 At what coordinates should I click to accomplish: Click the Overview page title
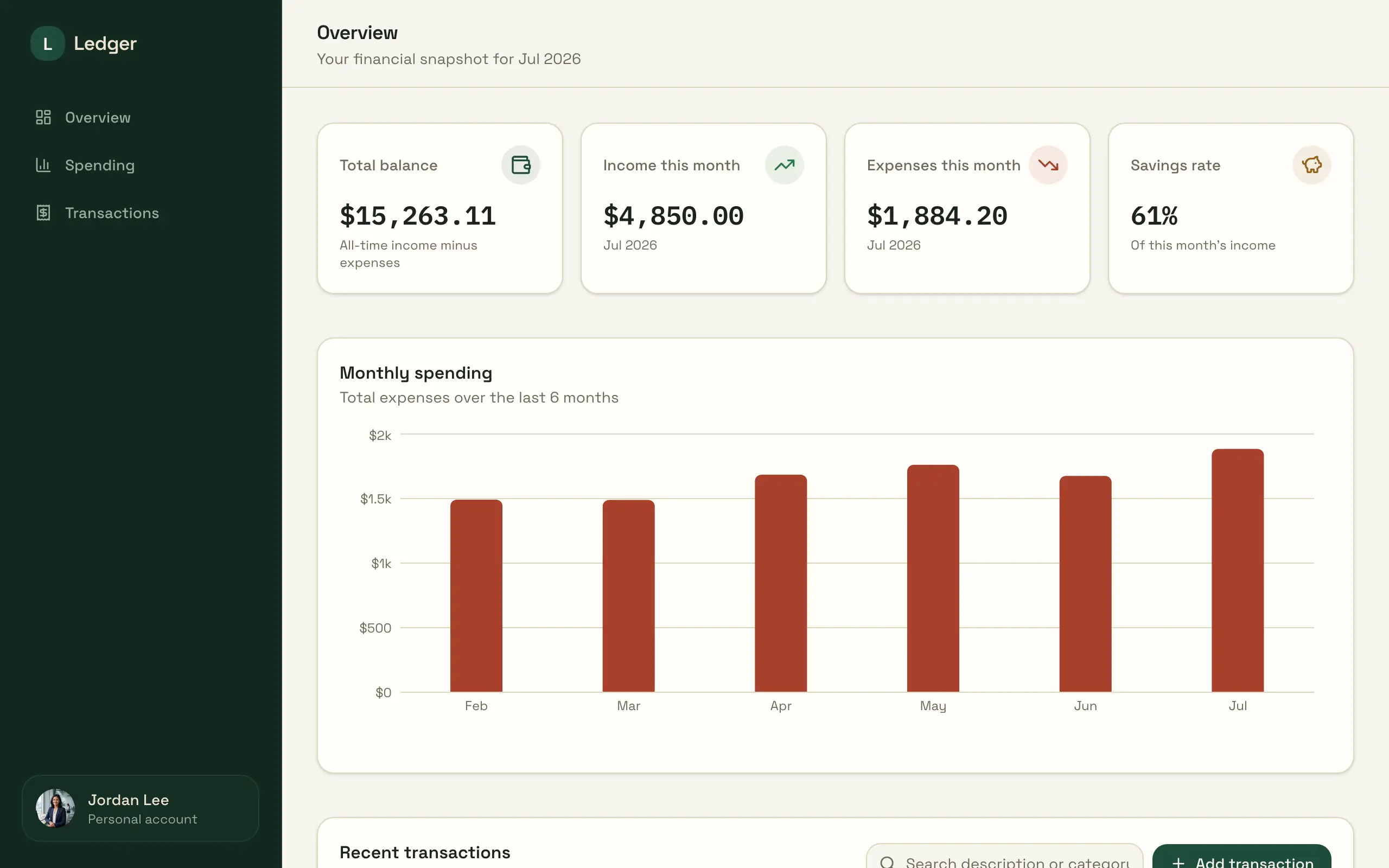[357, 33]
